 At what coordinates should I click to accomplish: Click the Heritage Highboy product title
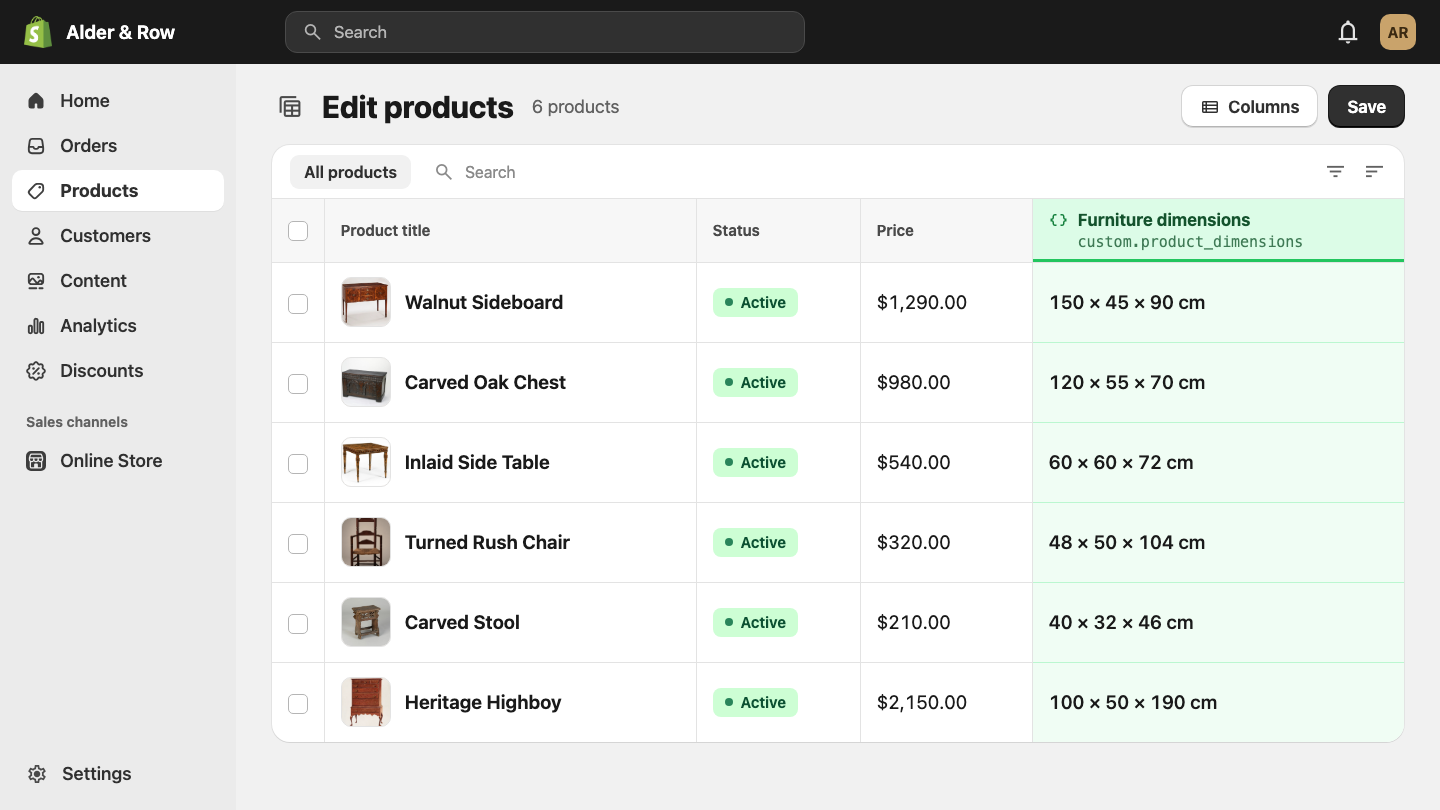coord(483,703)
